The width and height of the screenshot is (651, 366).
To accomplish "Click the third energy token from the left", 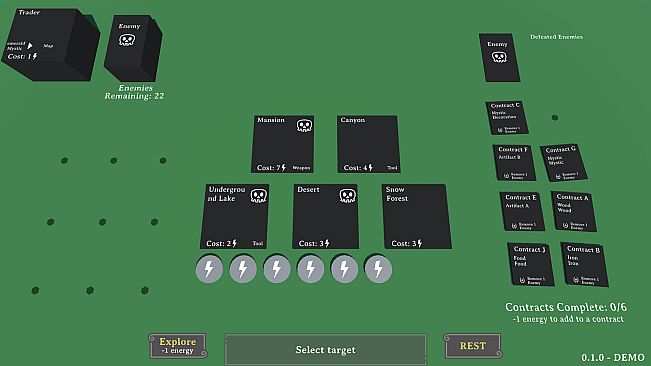I will [277, 269].
